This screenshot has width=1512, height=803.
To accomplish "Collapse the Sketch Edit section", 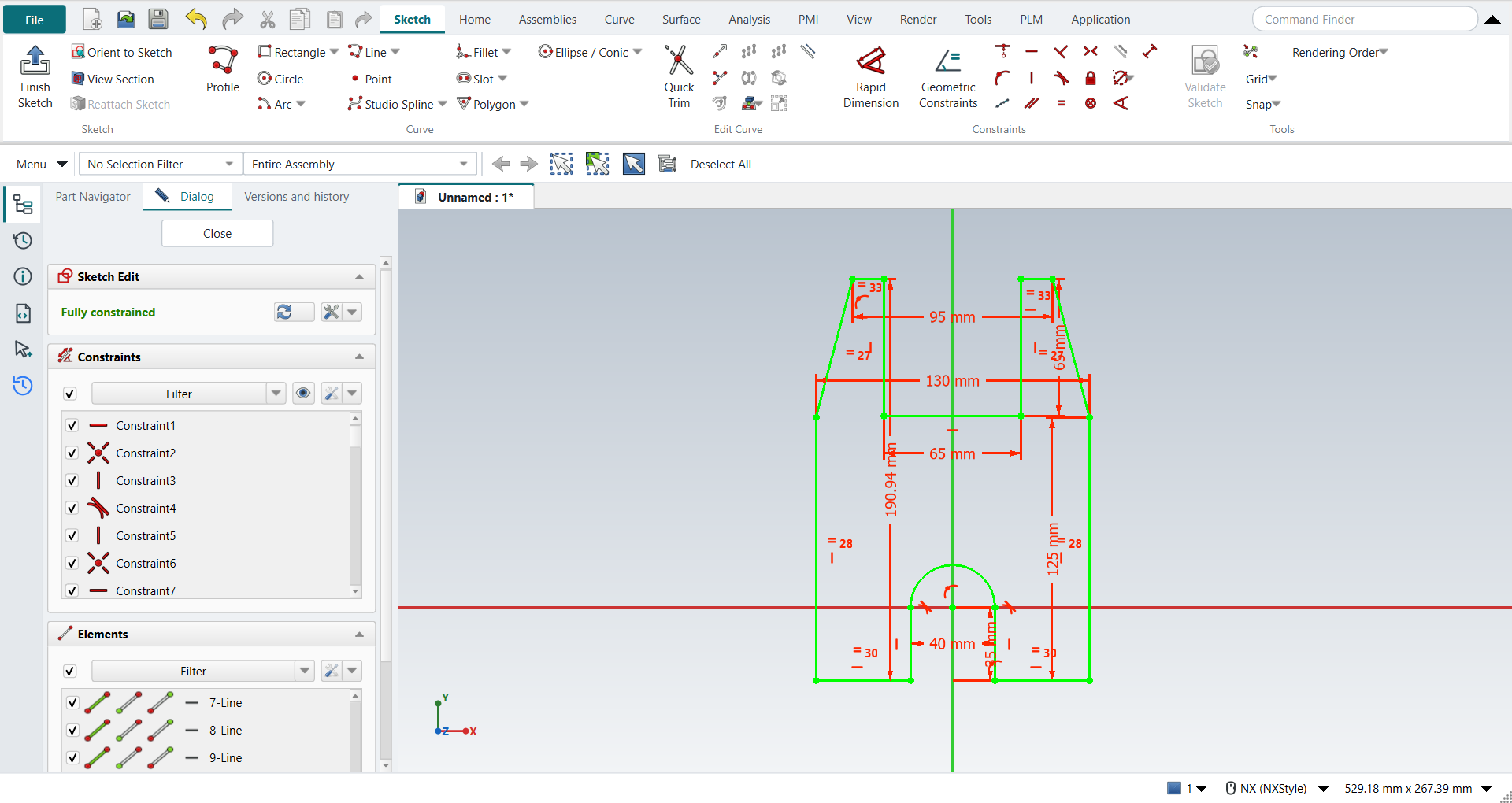I will click(x=359, y=277).
